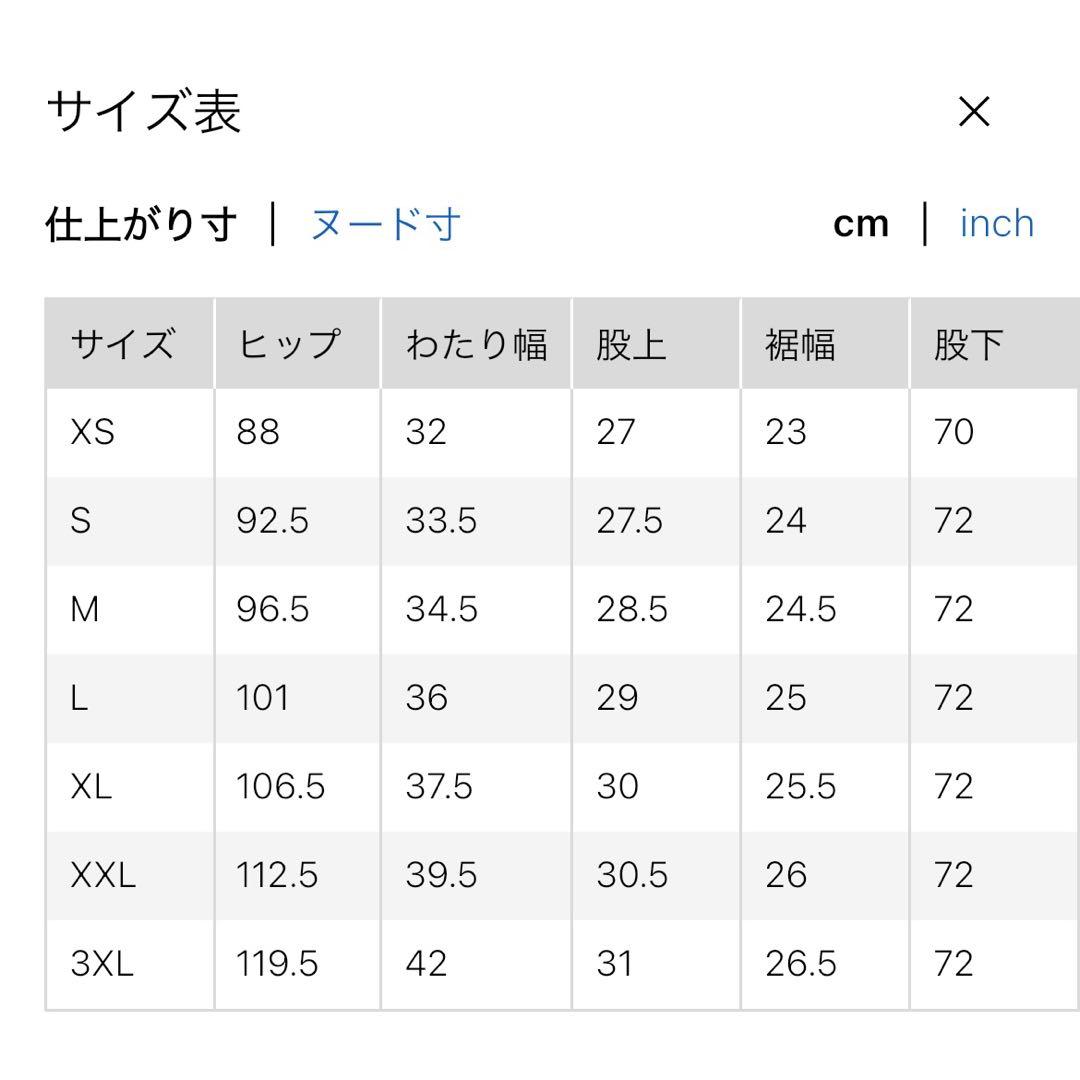Click the わたり幅 column header
The image size is (1080, 1080).
coord(476,345)
